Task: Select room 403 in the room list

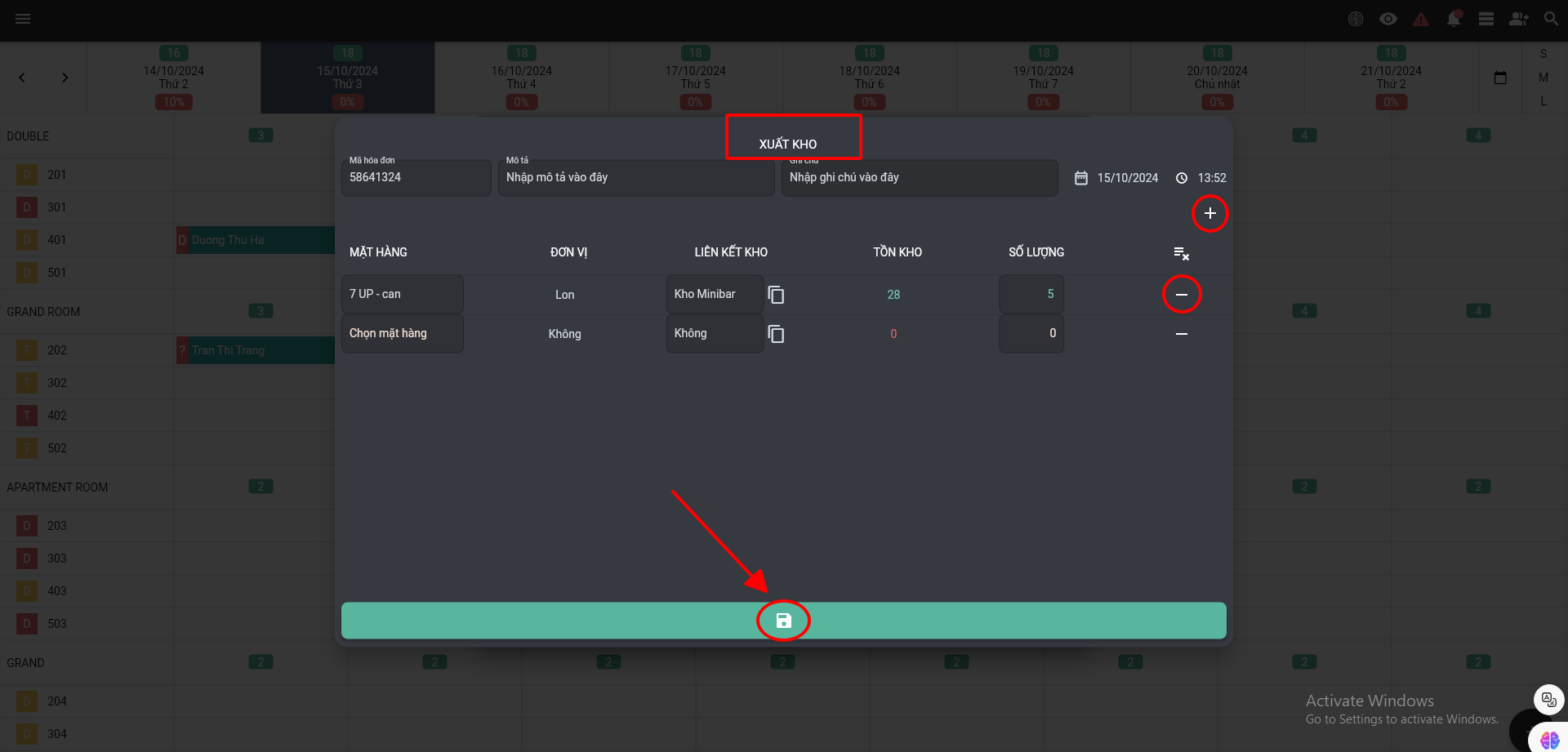Action: 56,591
